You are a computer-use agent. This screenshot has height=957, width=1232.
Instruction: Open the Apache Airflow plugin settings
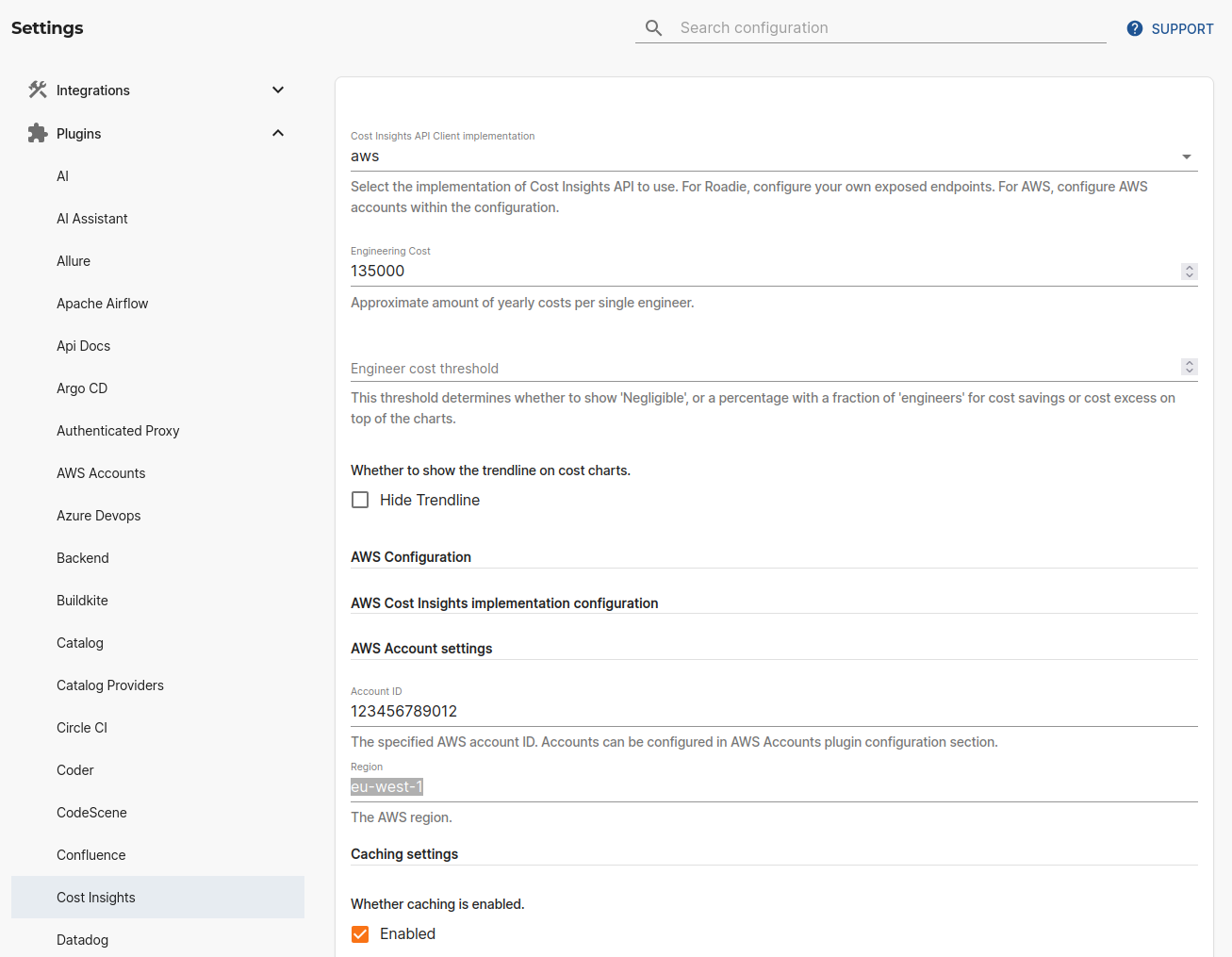(x=103, y=303)
